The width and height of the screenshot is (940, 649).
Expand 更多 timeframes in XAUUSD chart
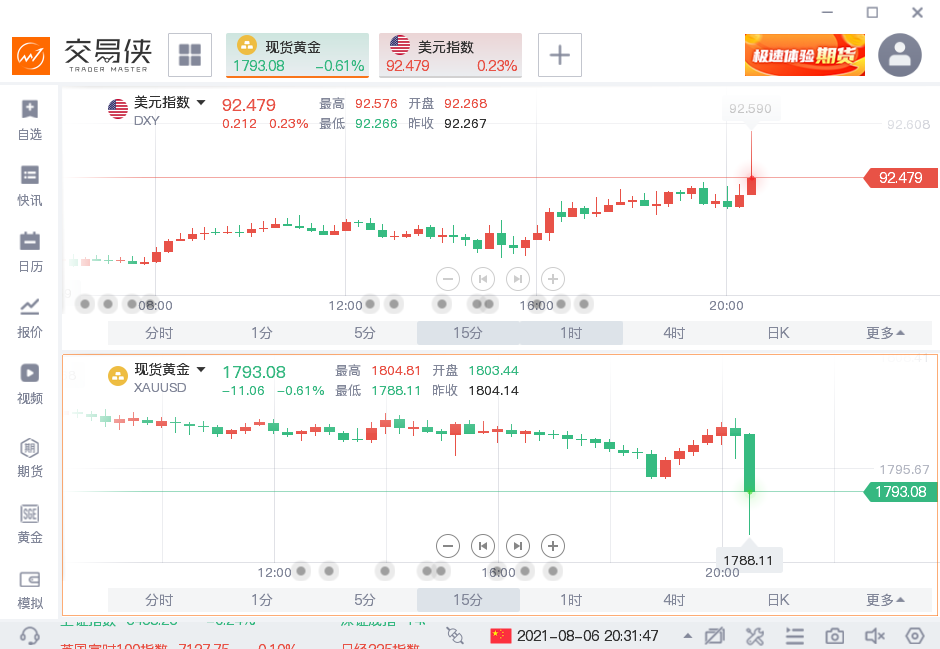(884, 600)
